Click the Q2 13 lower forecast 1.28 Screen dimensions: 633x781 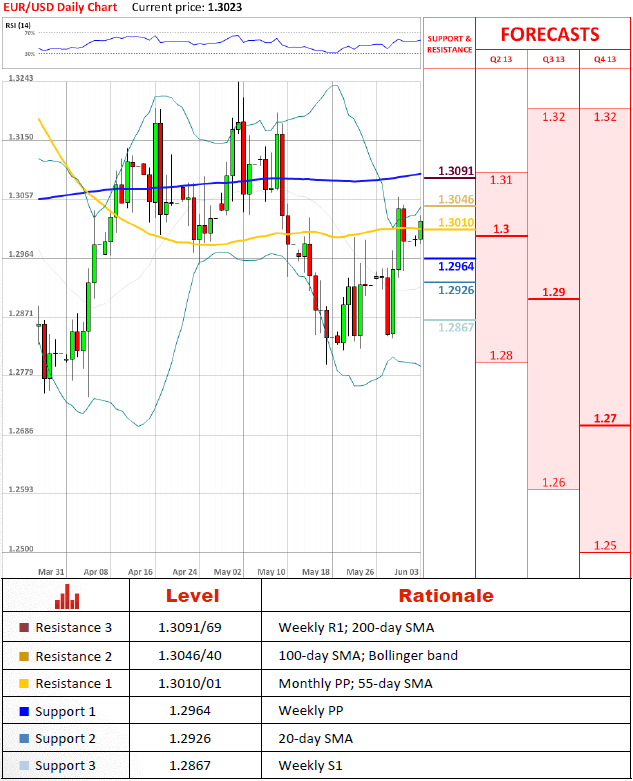(x=501, y=355)
